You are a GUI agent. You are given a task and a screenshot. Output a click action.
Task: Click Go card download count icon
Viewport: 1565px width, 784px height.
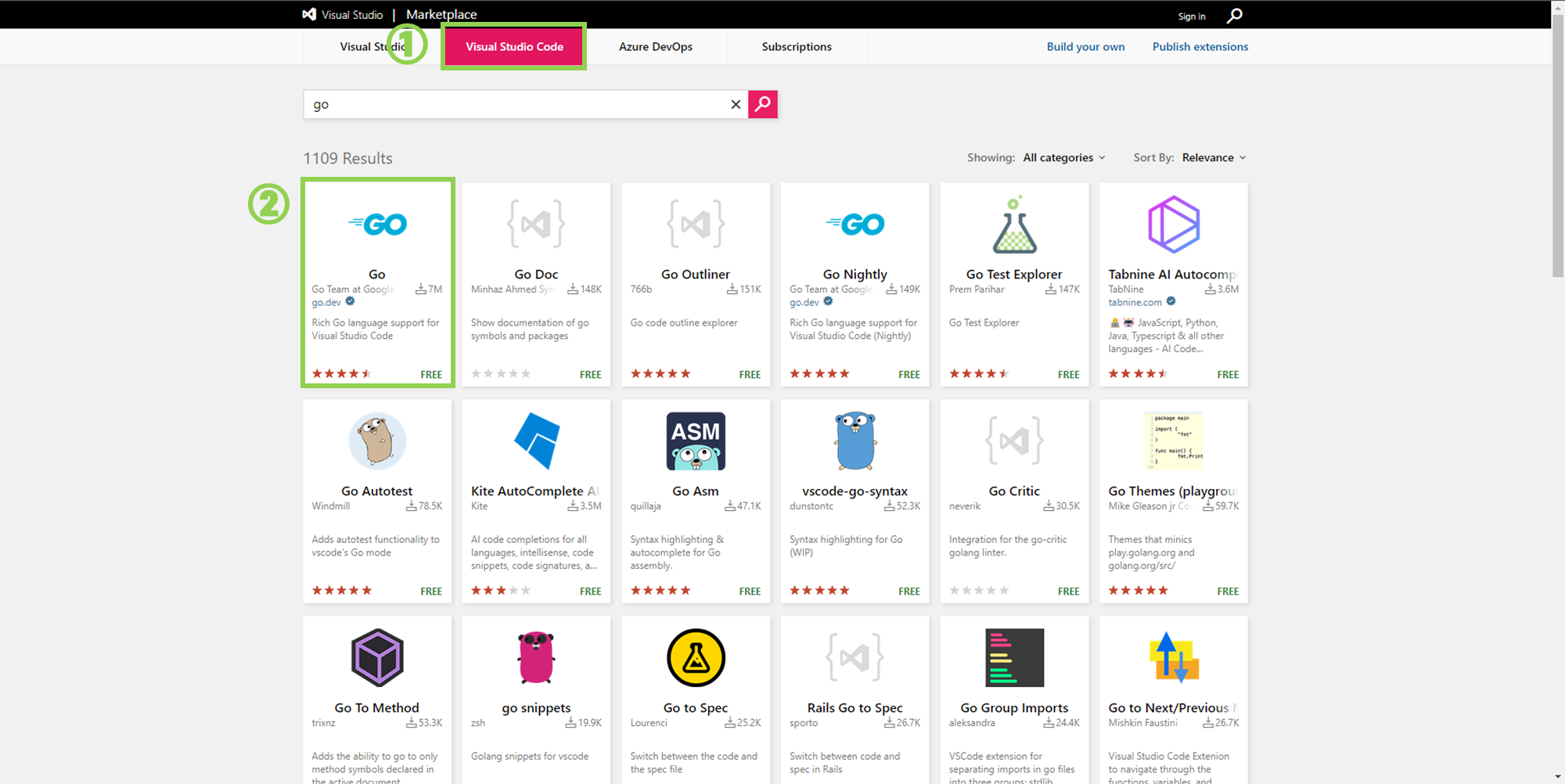(x=421, y=290)
